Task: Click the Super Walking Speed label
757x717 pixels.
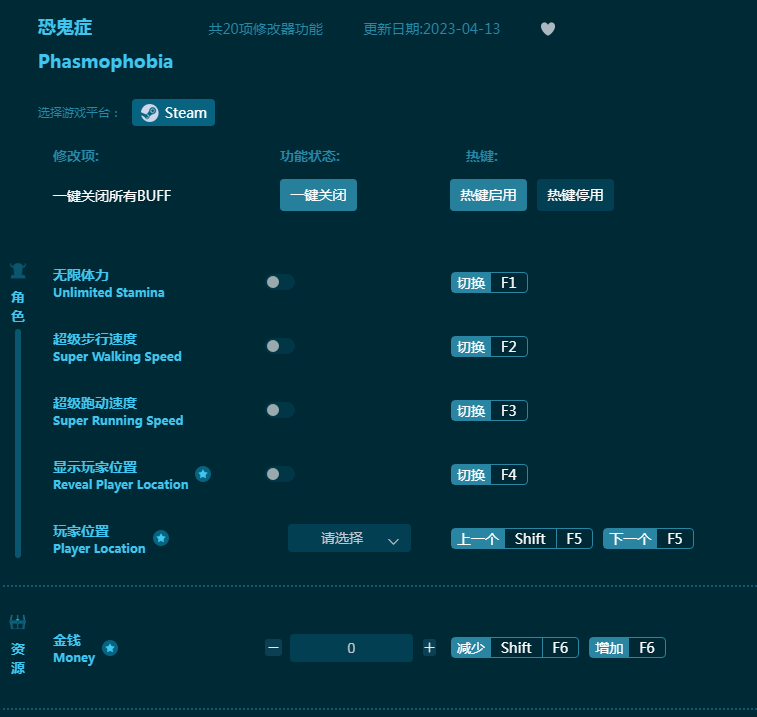Action: [x=117, y=357]
